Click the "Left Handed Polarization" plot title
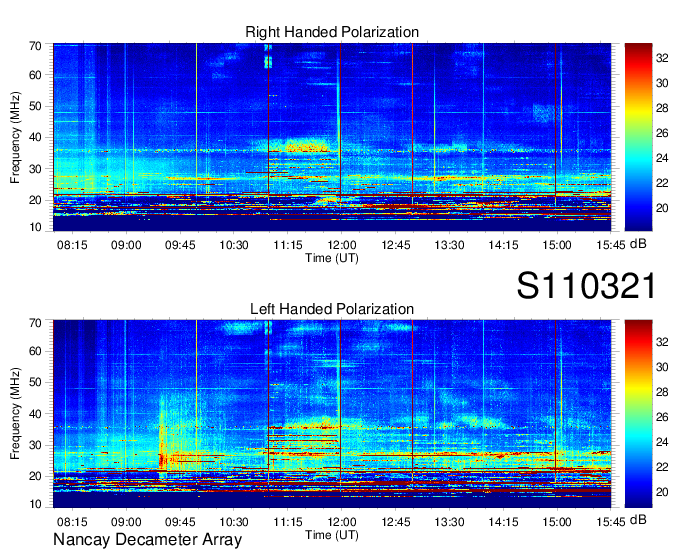Viewport: 680px width, 552px height. [332, 309]
